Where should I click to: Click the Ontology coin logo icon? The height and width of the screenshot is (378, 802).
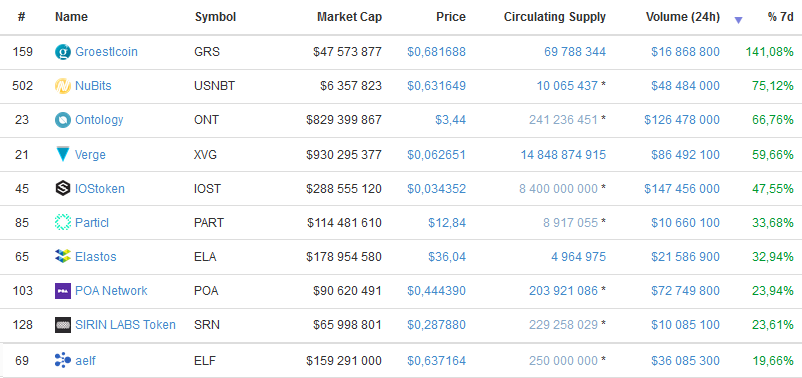[62, 120]
